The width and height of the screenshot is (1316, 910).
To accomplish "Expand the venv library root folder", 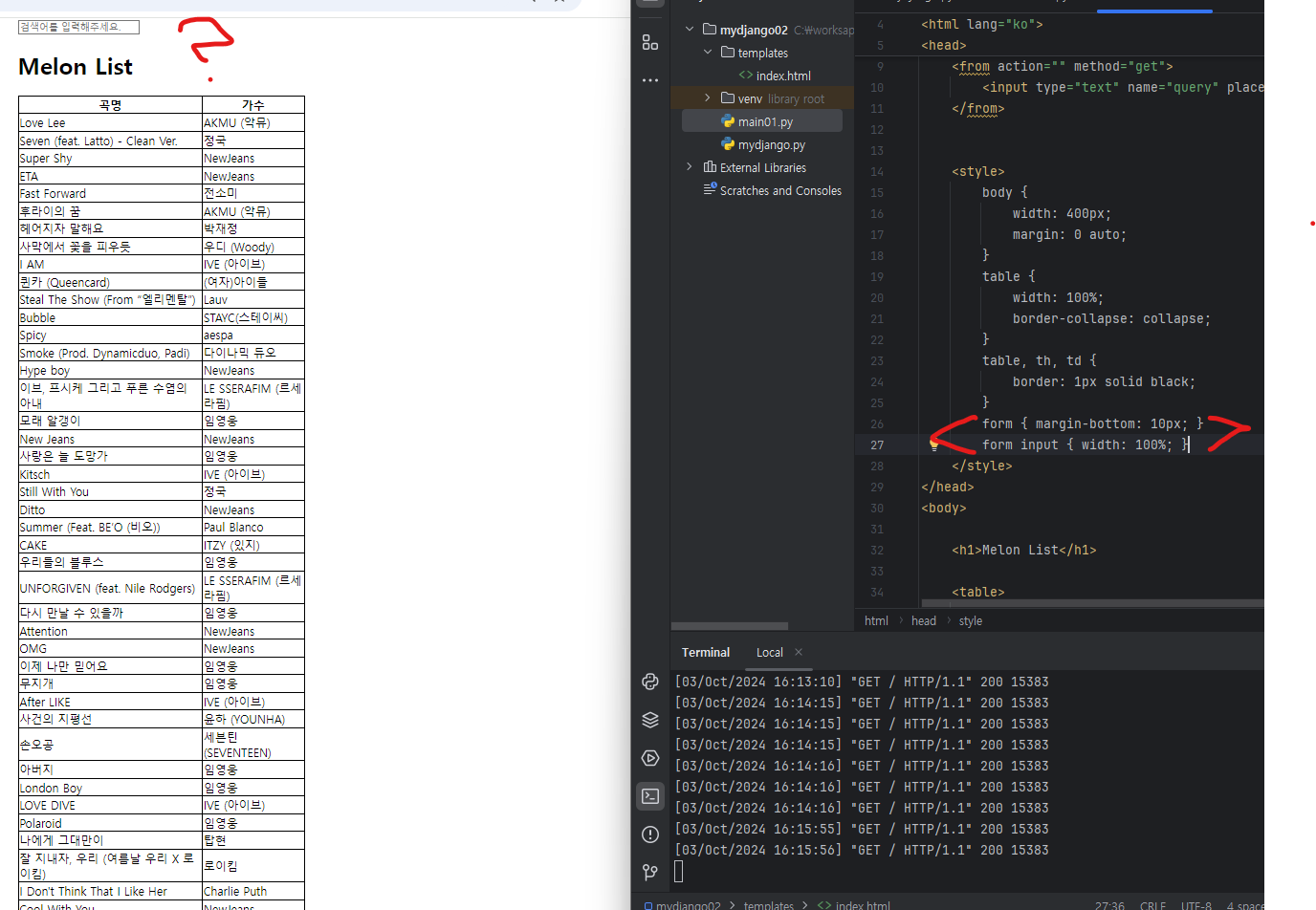I will pos(708,98).
